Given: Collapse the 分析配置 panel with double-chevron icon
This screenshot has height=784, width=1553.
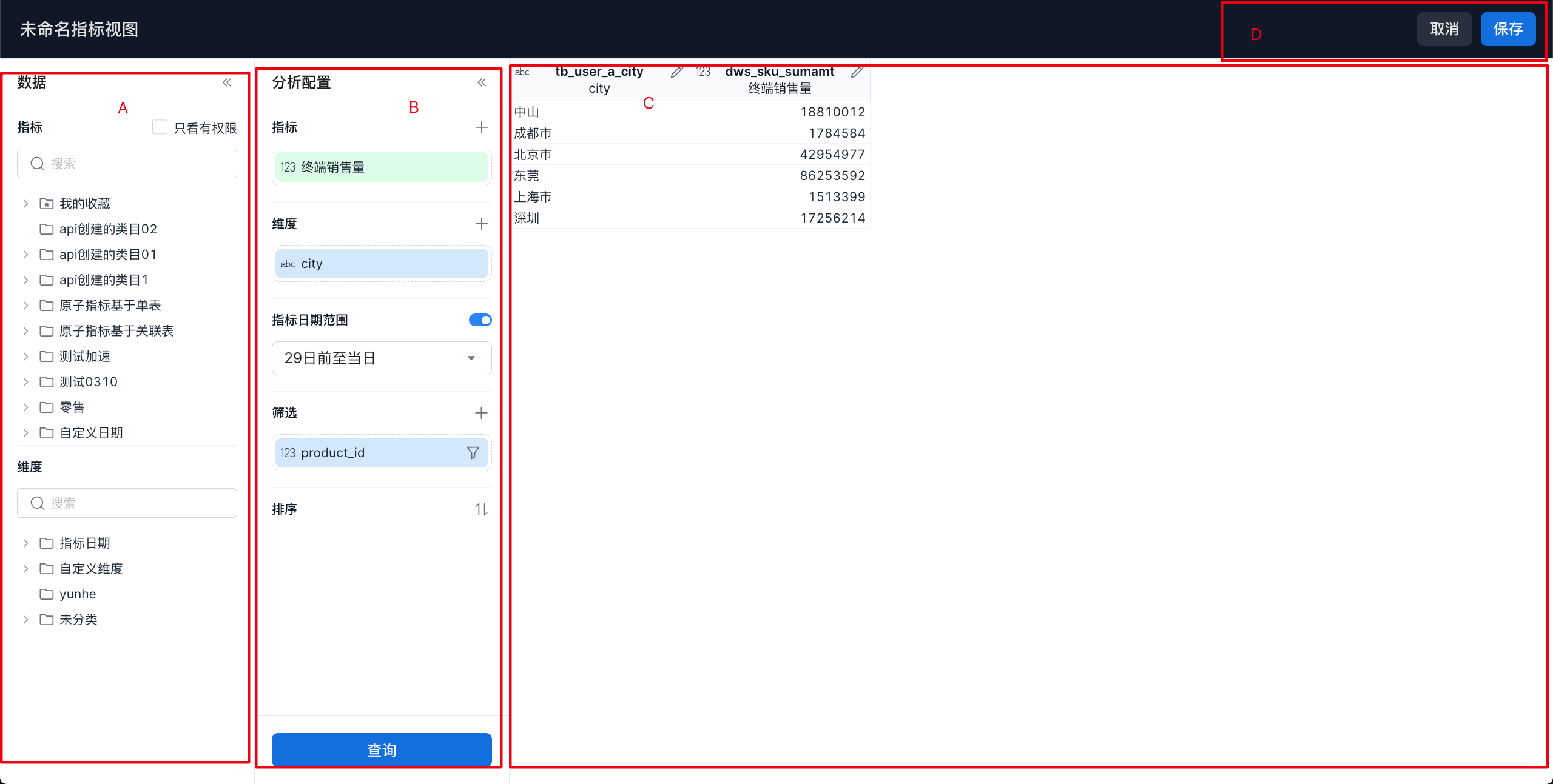Looking at the screenshot, I should [482, 82].
